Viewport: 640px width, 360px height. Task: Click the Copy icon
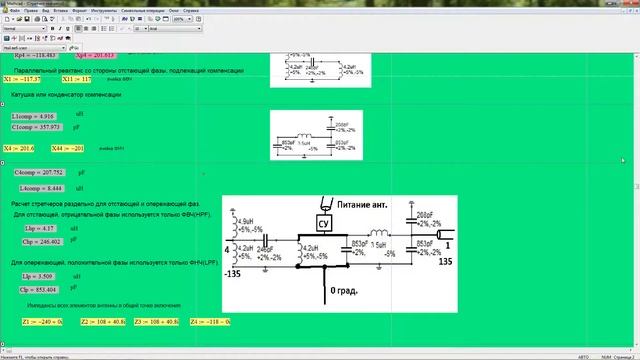tap(71, 19)
